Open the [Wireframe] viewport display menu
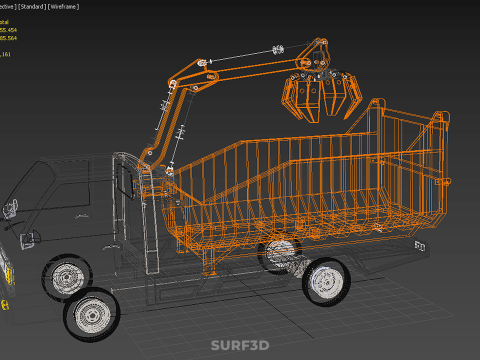The image size is (480, 360). (64, 7)
